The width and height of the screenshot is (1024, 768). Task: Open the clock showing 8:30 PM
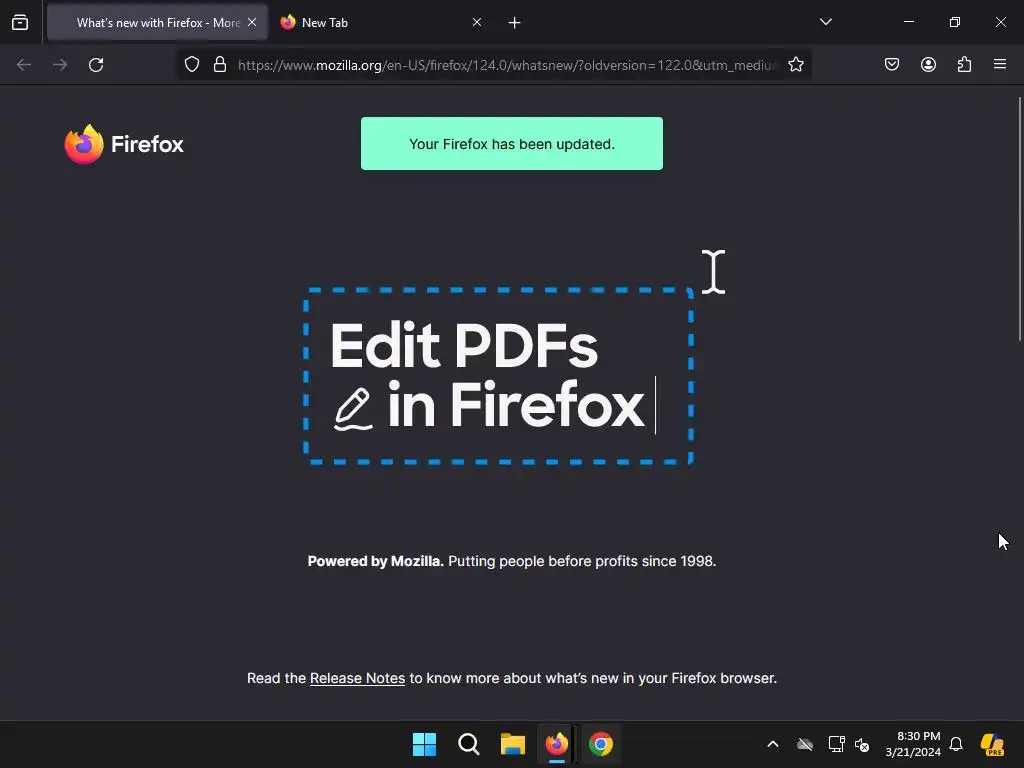click(913, 744)
